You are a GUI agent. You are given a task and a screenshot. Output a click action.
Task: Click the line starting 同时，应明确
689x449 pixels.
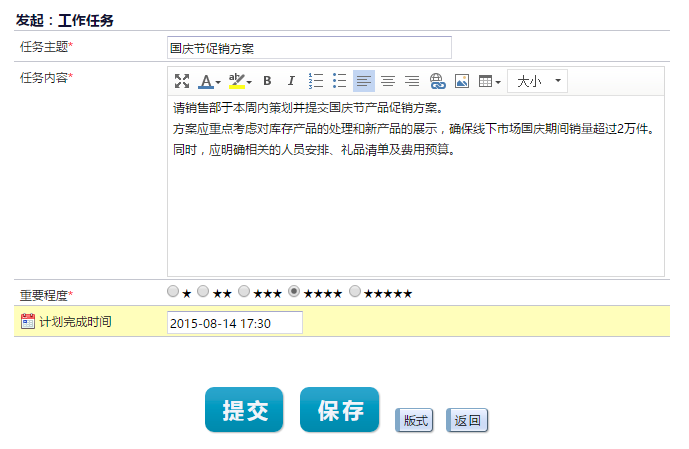click(314, 150)
